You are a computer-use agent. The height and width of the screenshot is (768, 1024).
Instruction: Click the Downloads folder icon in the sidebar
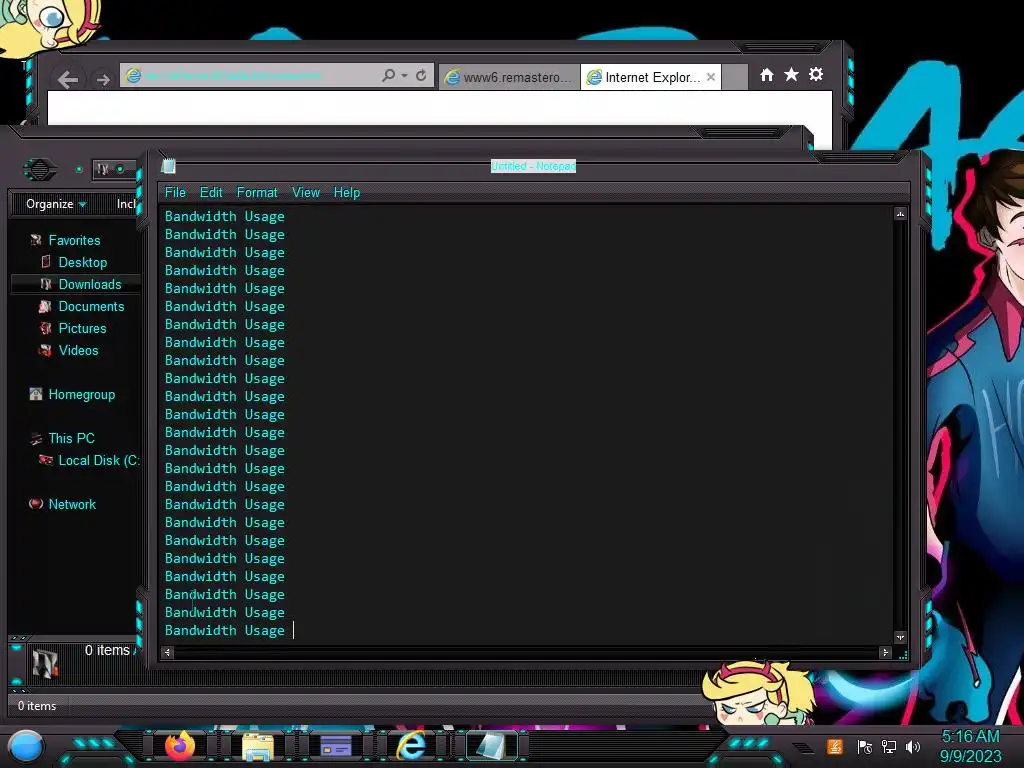(x=46, y=284)
